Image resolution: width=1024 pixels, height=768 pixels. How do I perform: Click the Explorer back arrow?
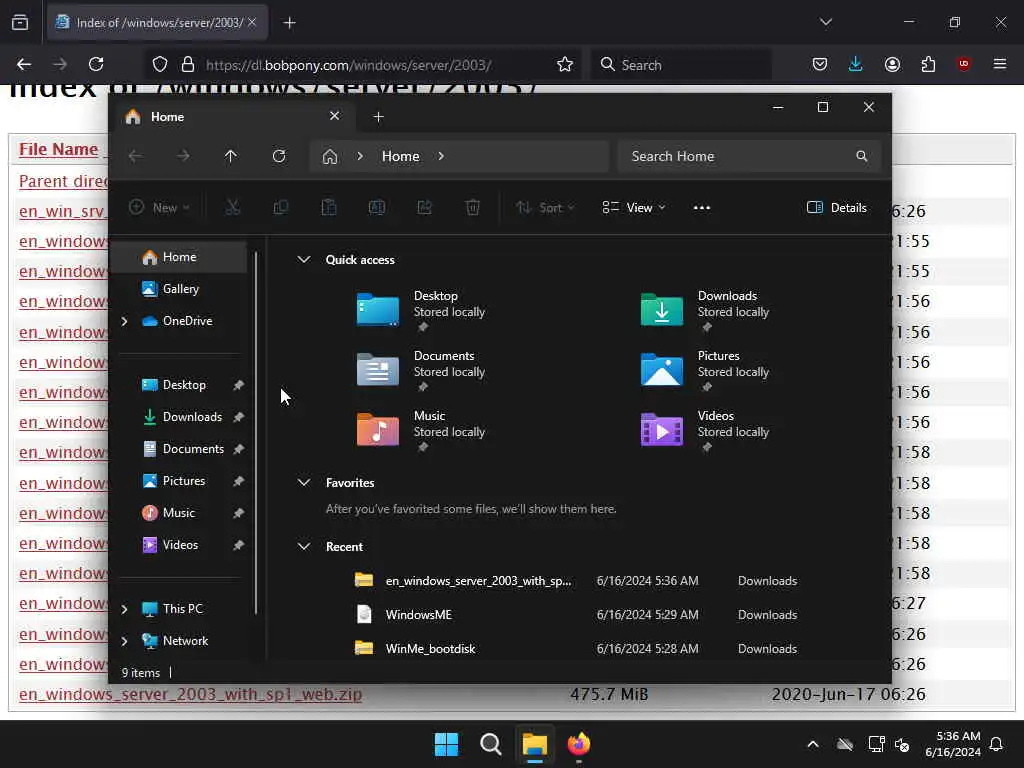pyautogui.click(x=135, y=156)
